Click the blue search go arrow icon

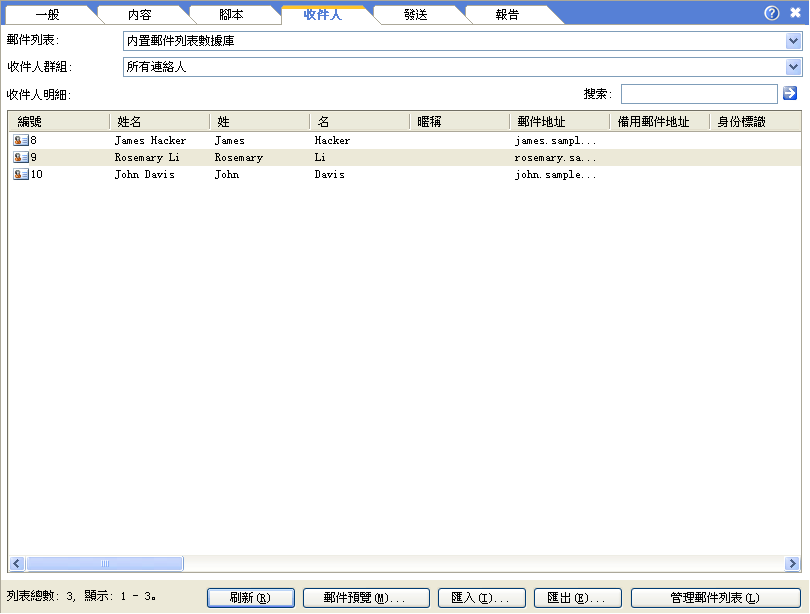[790, 93]
